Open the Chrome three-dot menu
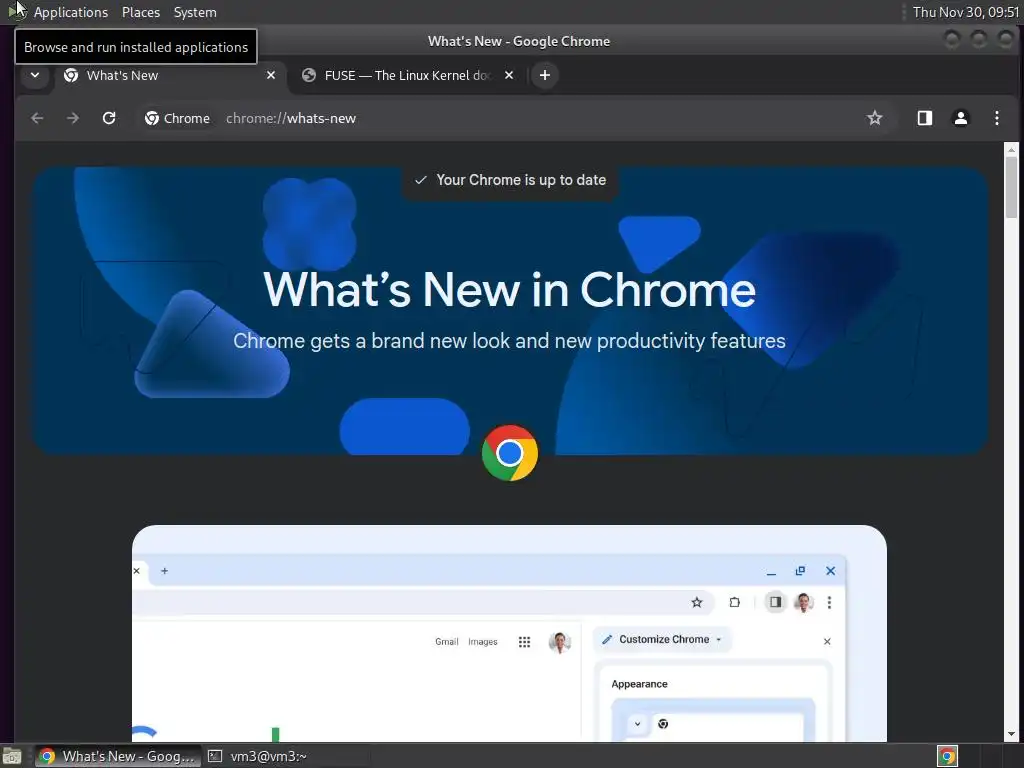Image resolution: width=1024 pixels, height=768 pixels. [x=997, y=118]
